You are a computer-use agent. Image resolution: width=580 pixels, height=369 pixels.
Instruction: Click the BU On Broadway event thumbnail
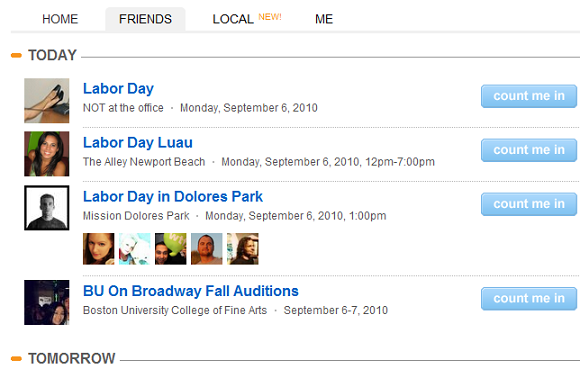pos(47,302)
